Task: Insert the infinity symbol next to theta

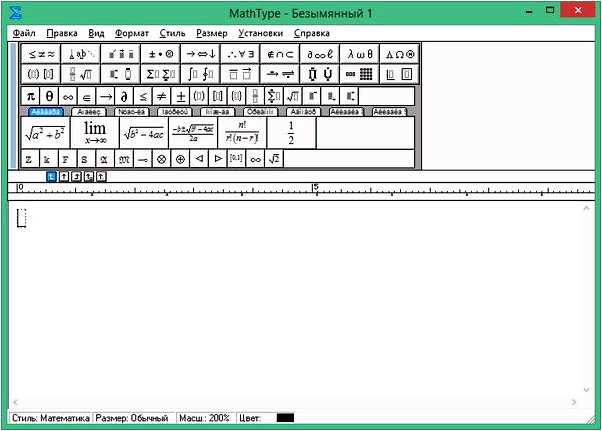Action: coord(68,96)
